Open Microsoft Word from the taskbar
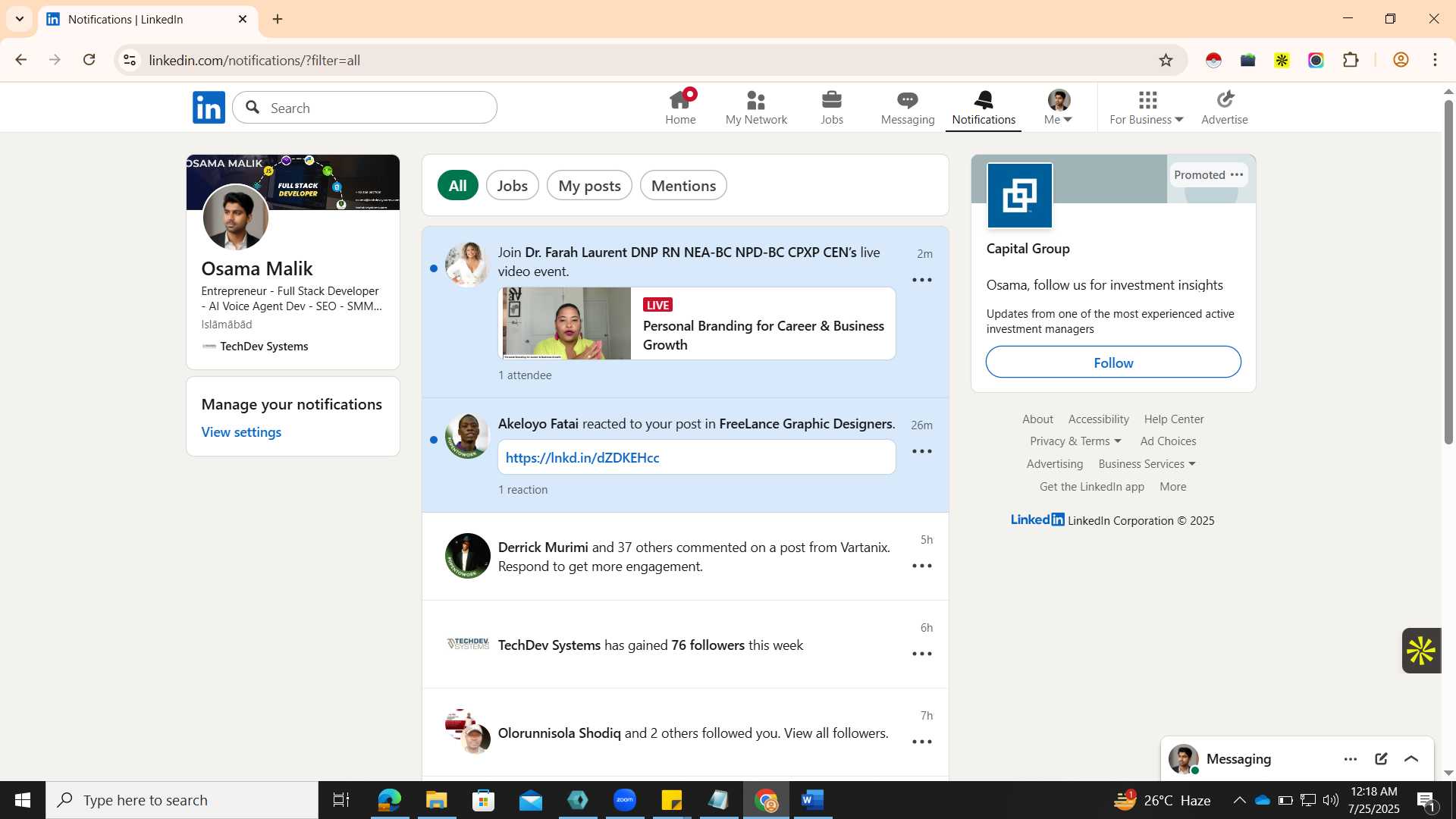 pyautogui.click(x=812, y=800)
